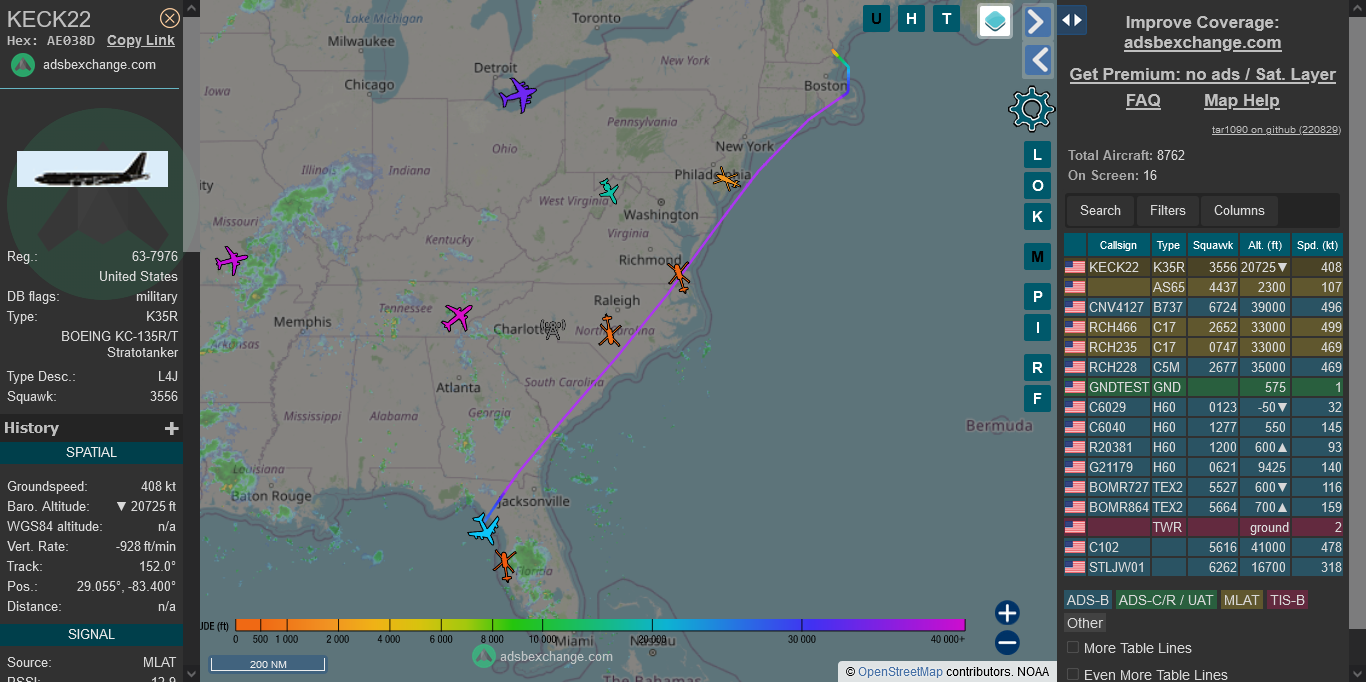Screen dimensions: 1366x682
Task: Open the Columns tab
Action: 1239,211
